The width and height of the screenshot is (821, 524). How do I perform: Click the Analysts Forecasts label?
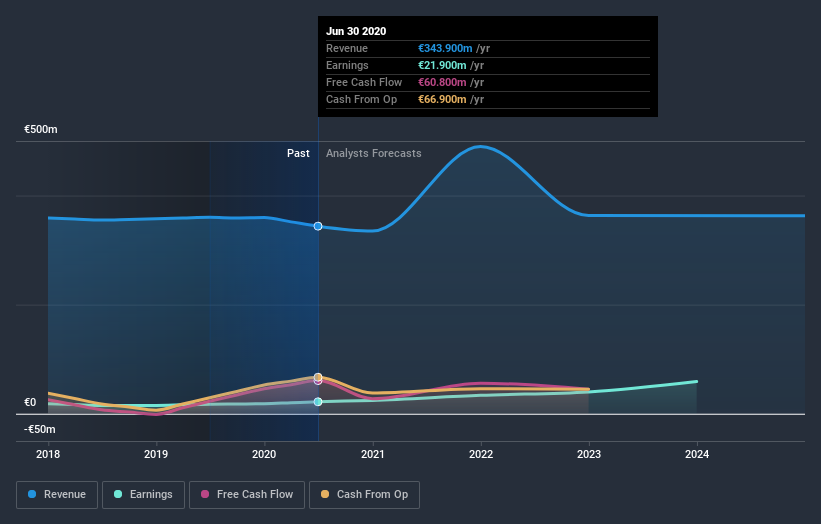[373, 153]
